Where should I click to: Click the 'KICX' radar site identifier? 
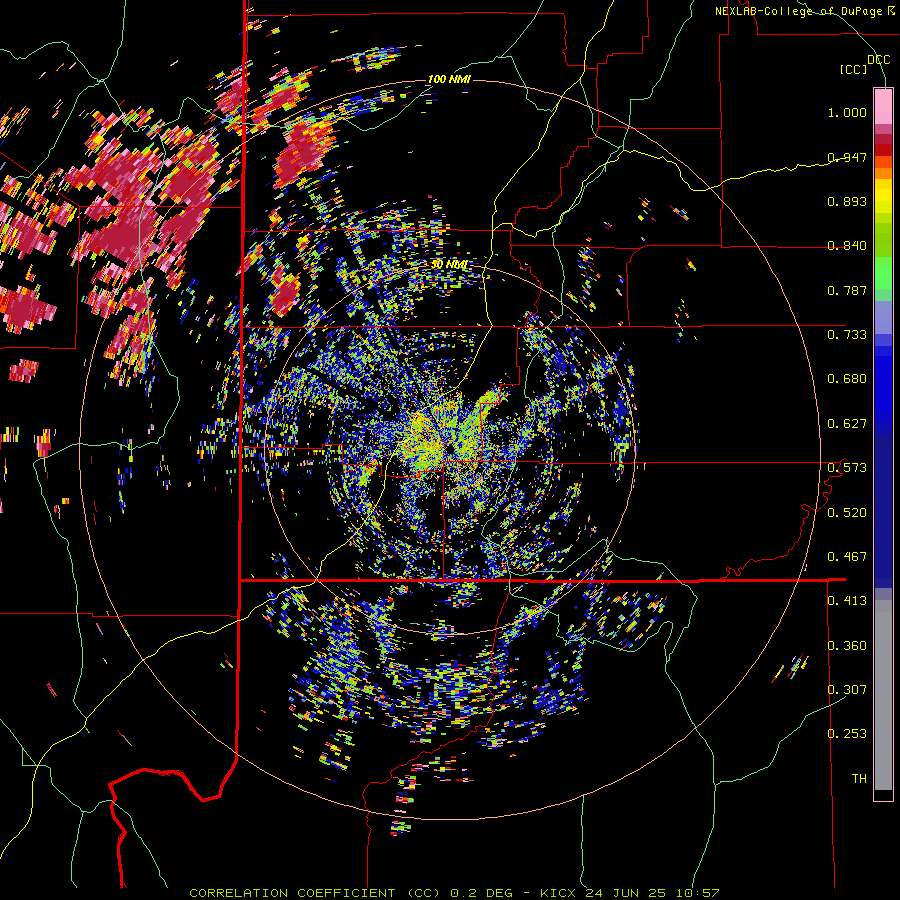click(557, 893)
